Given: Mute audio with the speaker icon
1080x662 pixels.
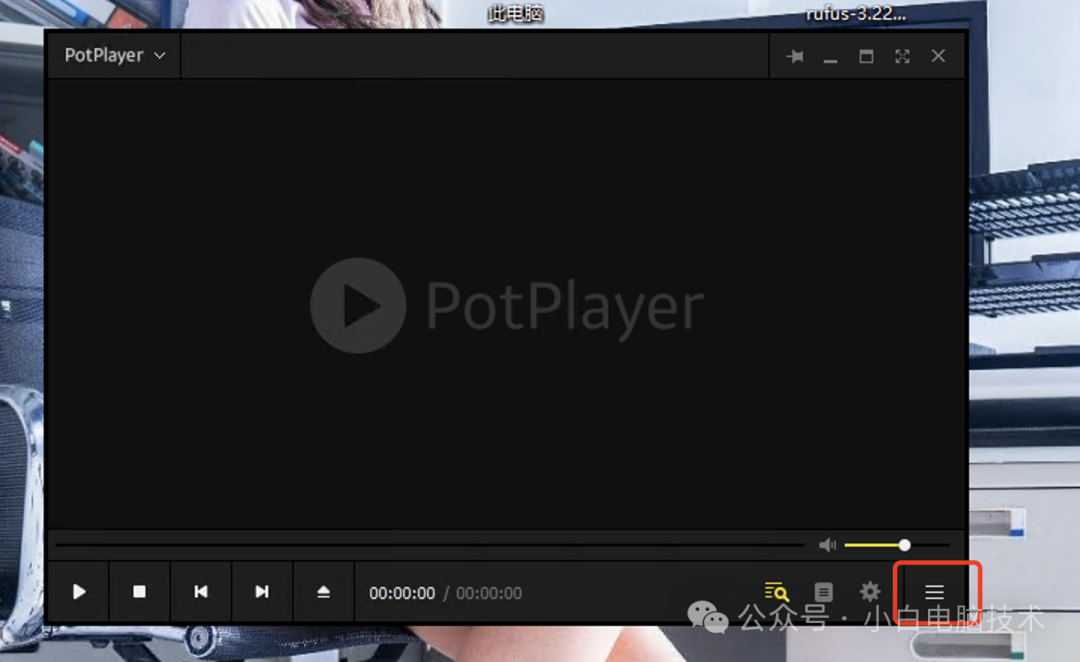Looking at the screenshot, I should pos(827,546).
